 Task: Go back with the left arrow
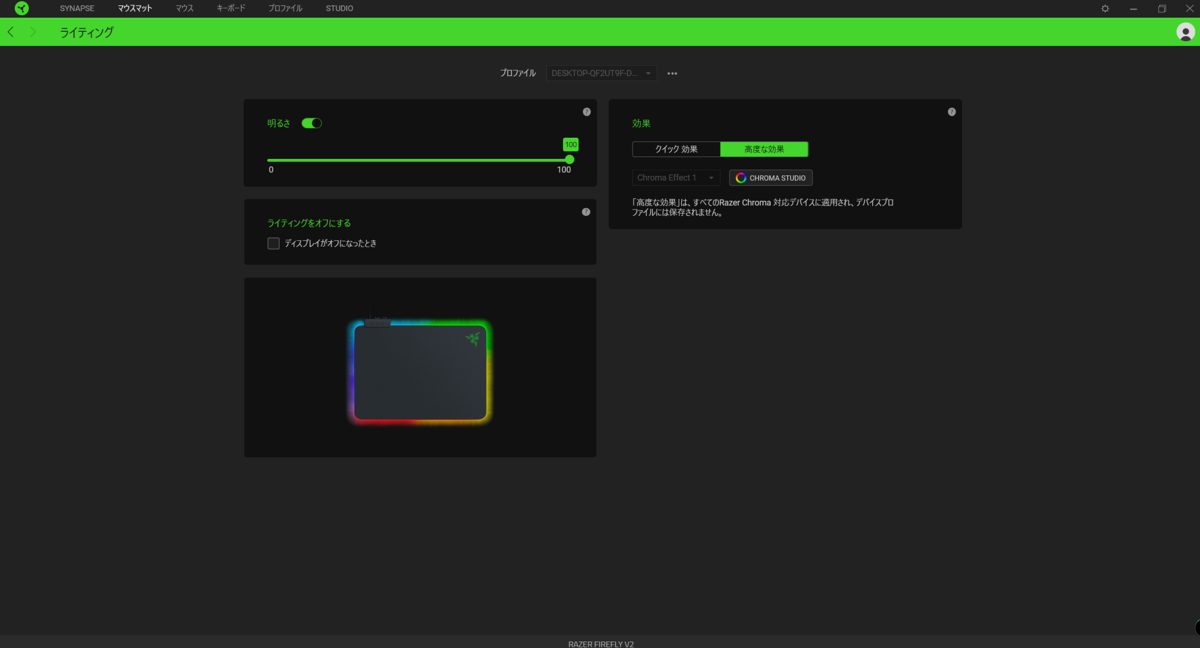click(11, 32)
